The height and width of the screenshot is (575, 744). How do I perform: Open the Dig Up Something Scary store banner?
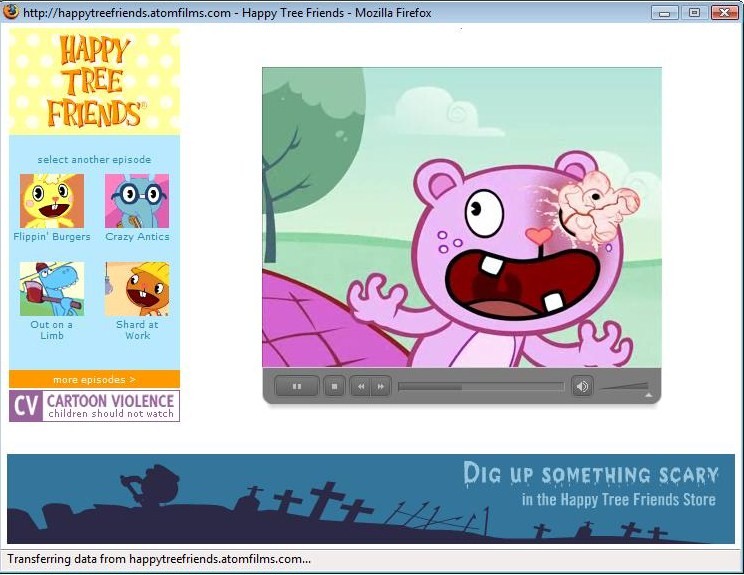(x=371, y=499)
